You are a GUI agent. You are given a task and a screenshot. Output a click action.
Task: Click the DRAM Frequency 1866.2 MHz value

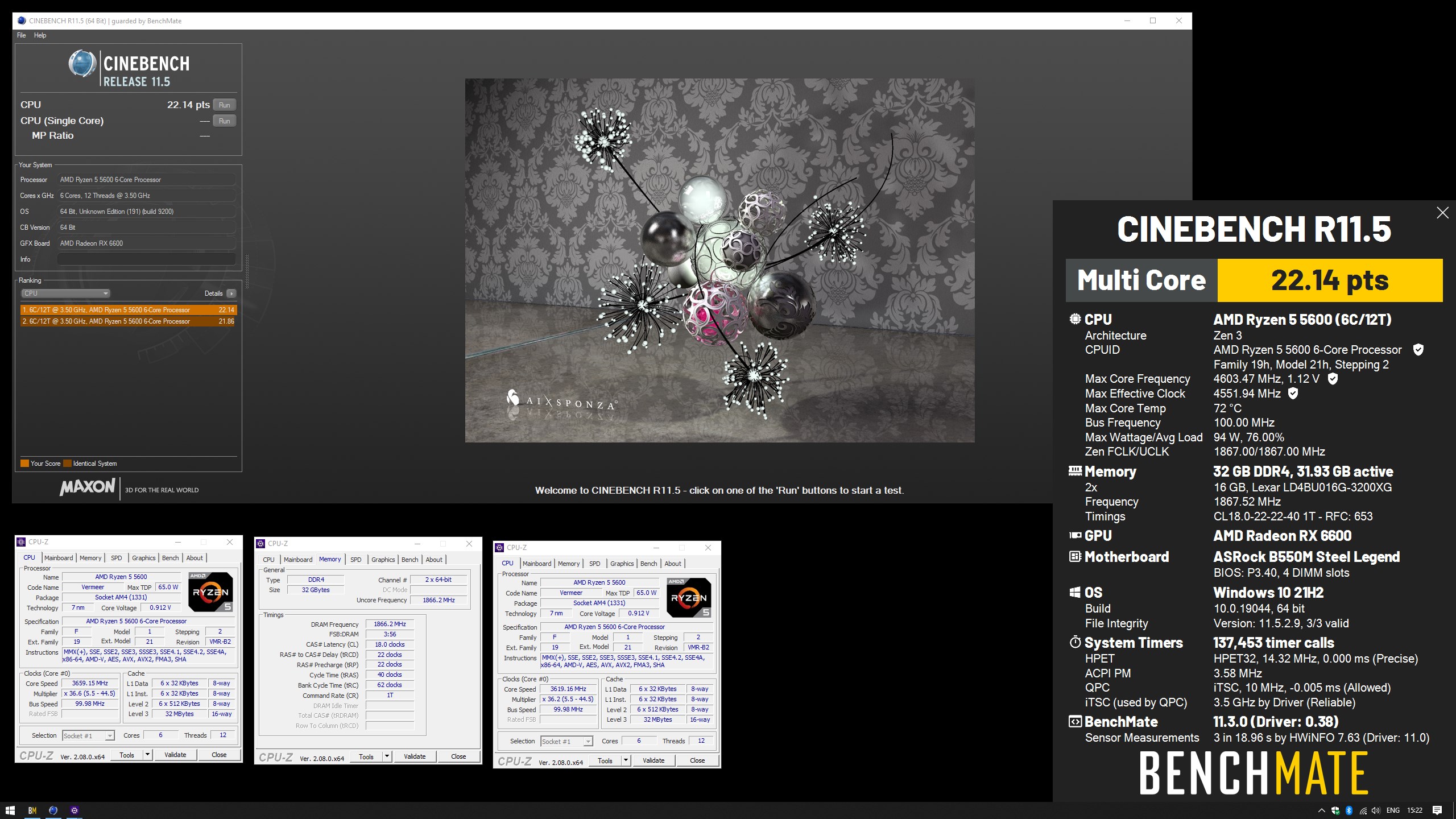pyautogui.click(x=390, y=624)
